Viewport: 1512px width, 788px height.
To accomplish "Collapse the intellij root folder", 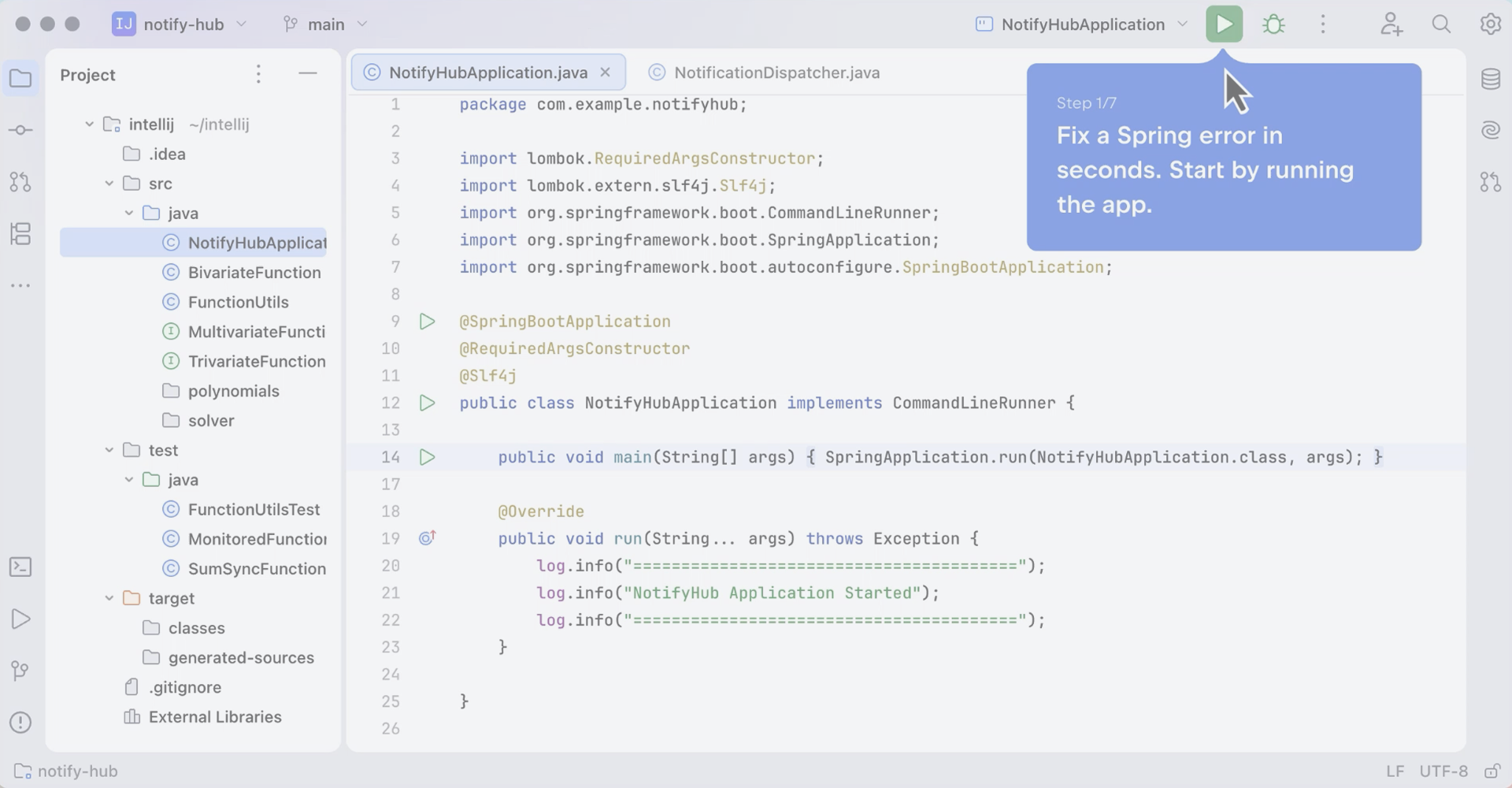I will click(90, 125).
